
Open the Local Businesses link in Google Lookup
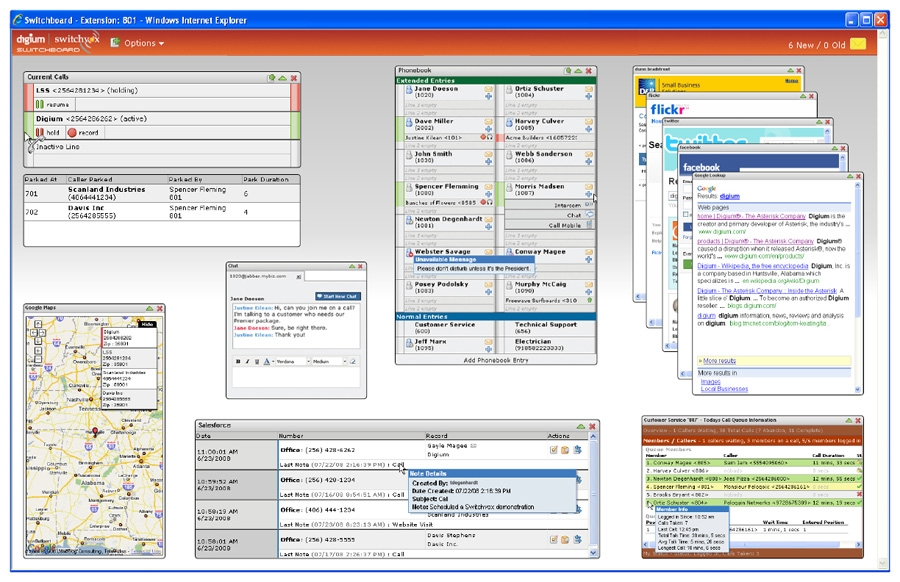click(x=724, y=389)
